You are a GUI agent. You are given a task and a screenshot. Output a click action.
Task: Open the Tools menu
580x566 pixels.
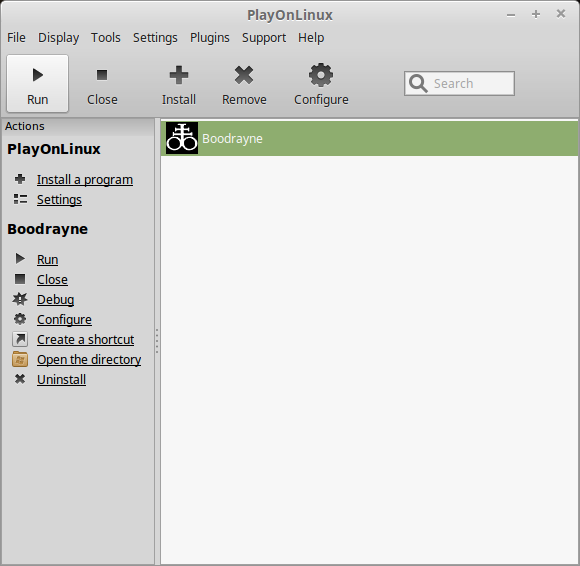pyautogui.click(x=106, y=38)
